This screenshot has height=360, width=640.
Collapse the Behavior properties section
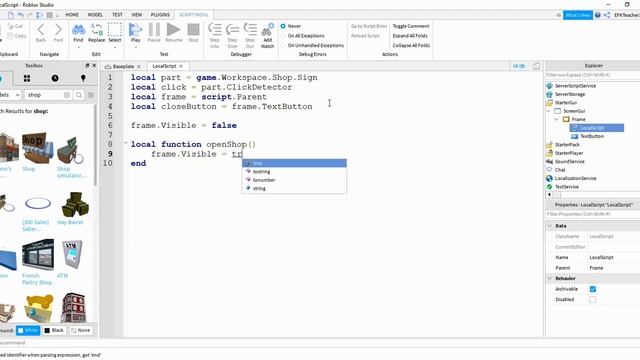pyautogui.click(x=550, y=278)
